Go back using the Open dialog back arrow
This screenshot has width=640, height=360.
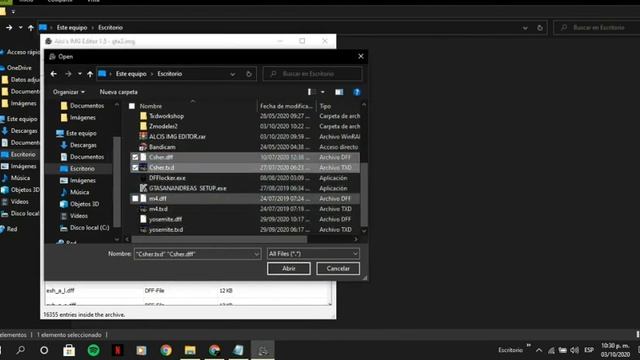[53, 74]
